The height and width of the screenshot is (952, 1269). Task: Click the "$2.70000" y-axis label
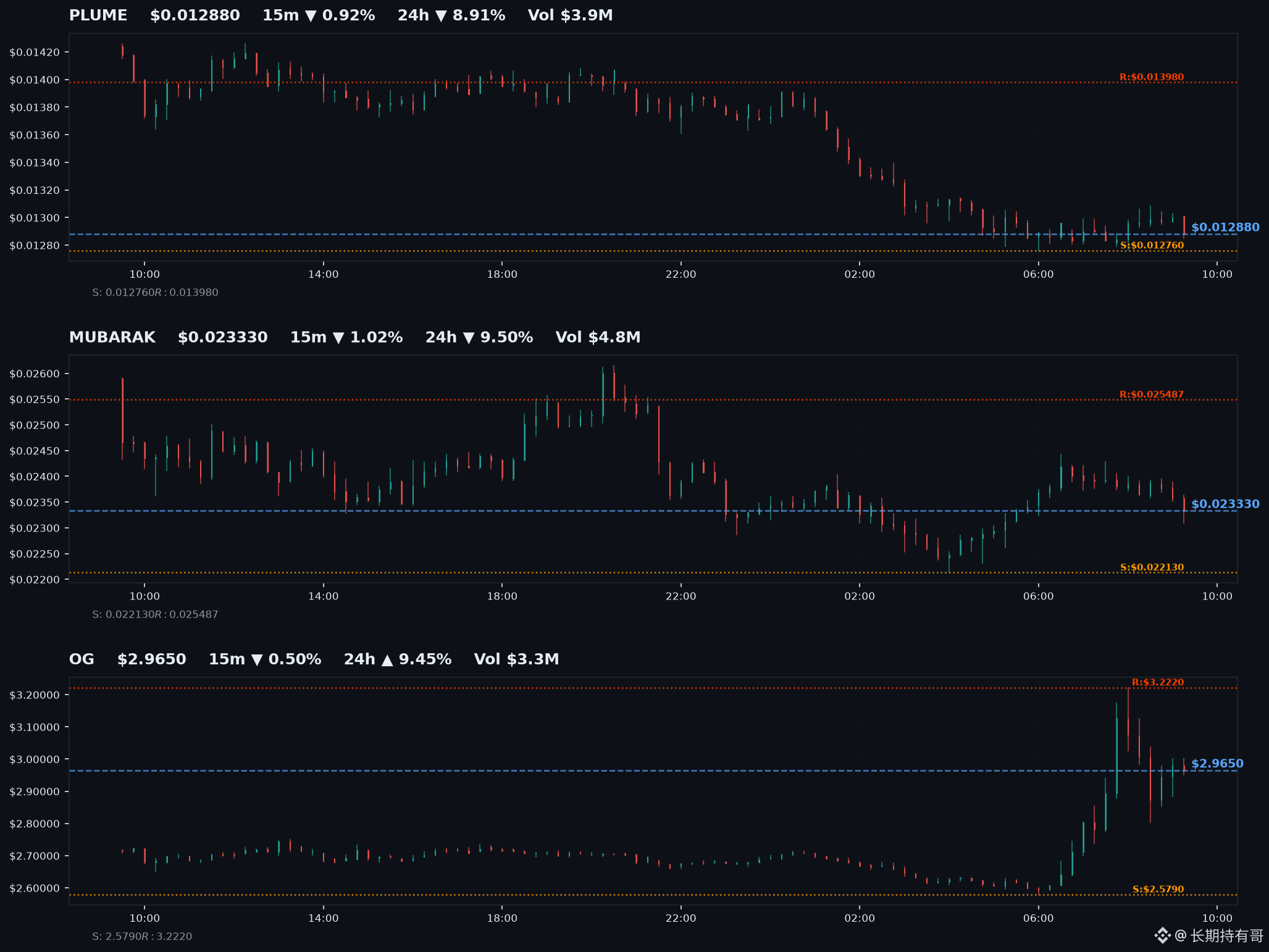click(x=35, y=856)
